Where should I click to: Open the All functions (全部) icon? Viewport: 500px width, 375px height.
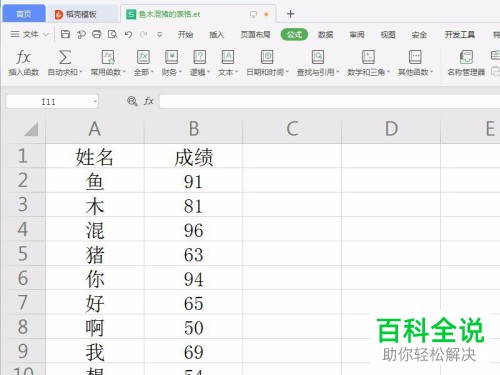point(143,57)
